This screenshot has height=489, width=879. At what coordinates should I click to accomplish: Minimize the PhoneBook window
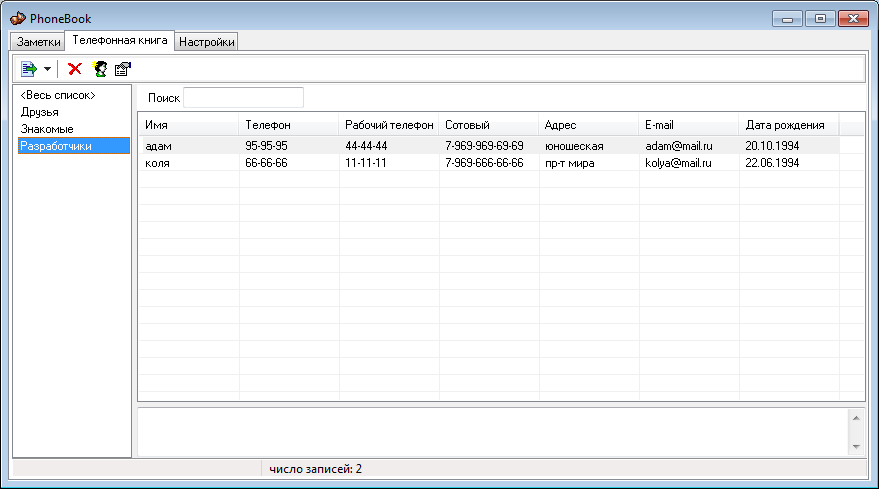[787, 19]
